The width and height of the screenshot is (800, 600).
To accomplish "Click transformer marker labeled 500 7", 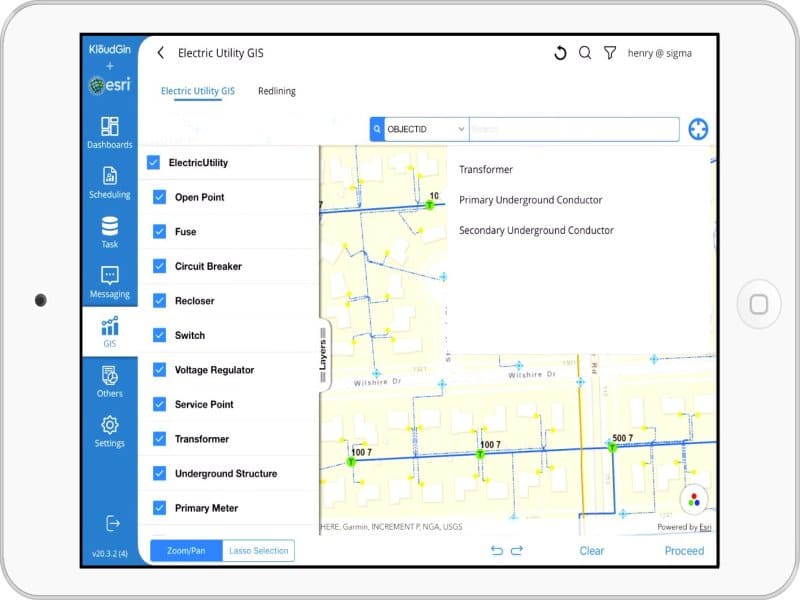I will pos(612,447).
